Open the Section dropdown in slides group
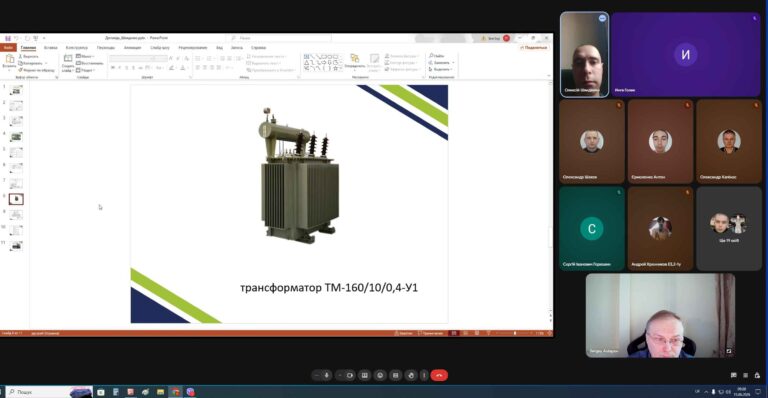 coord(86,70)
